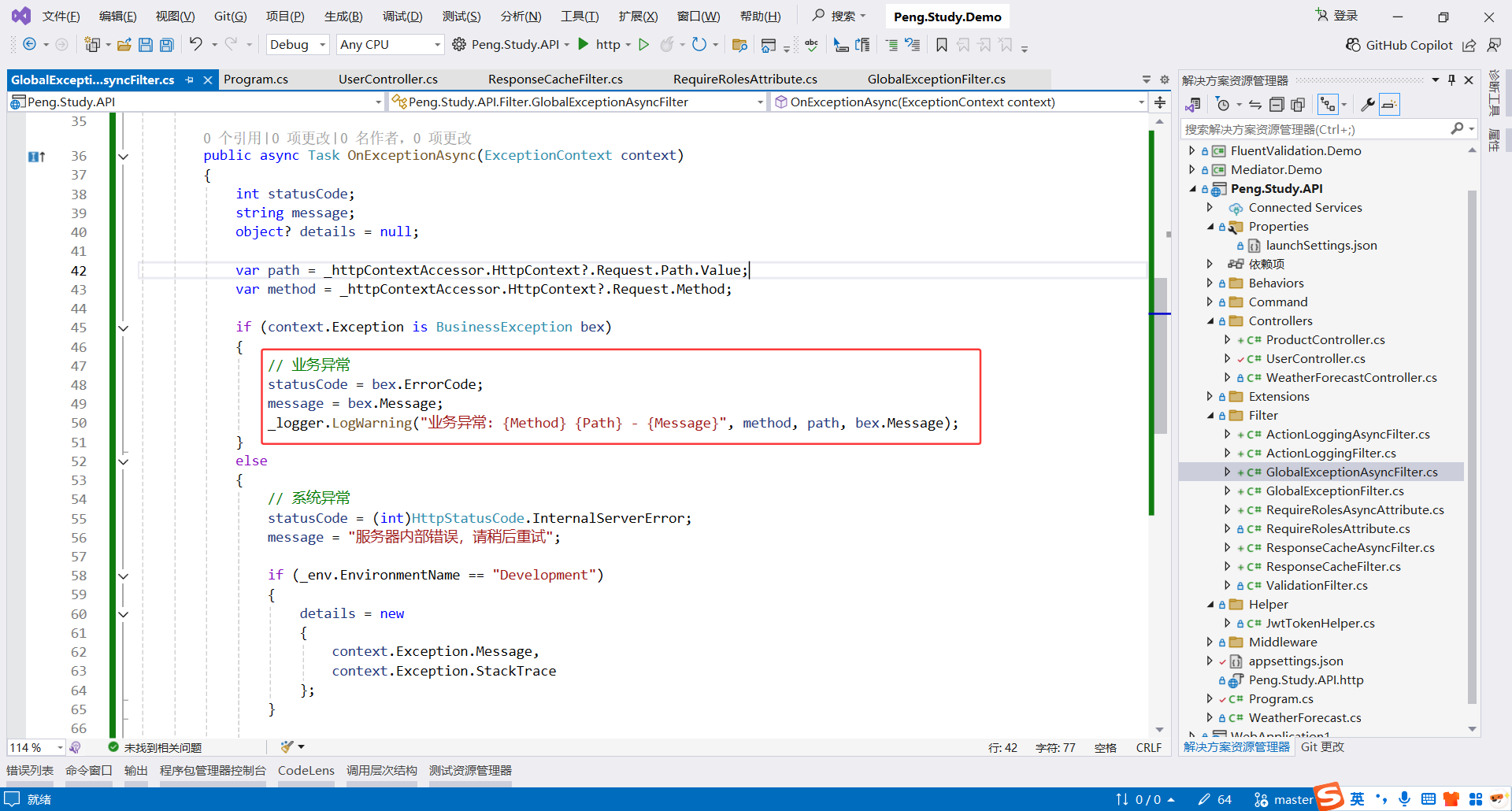
Task: Open the Git(G) menu
Action: (230, 17)
